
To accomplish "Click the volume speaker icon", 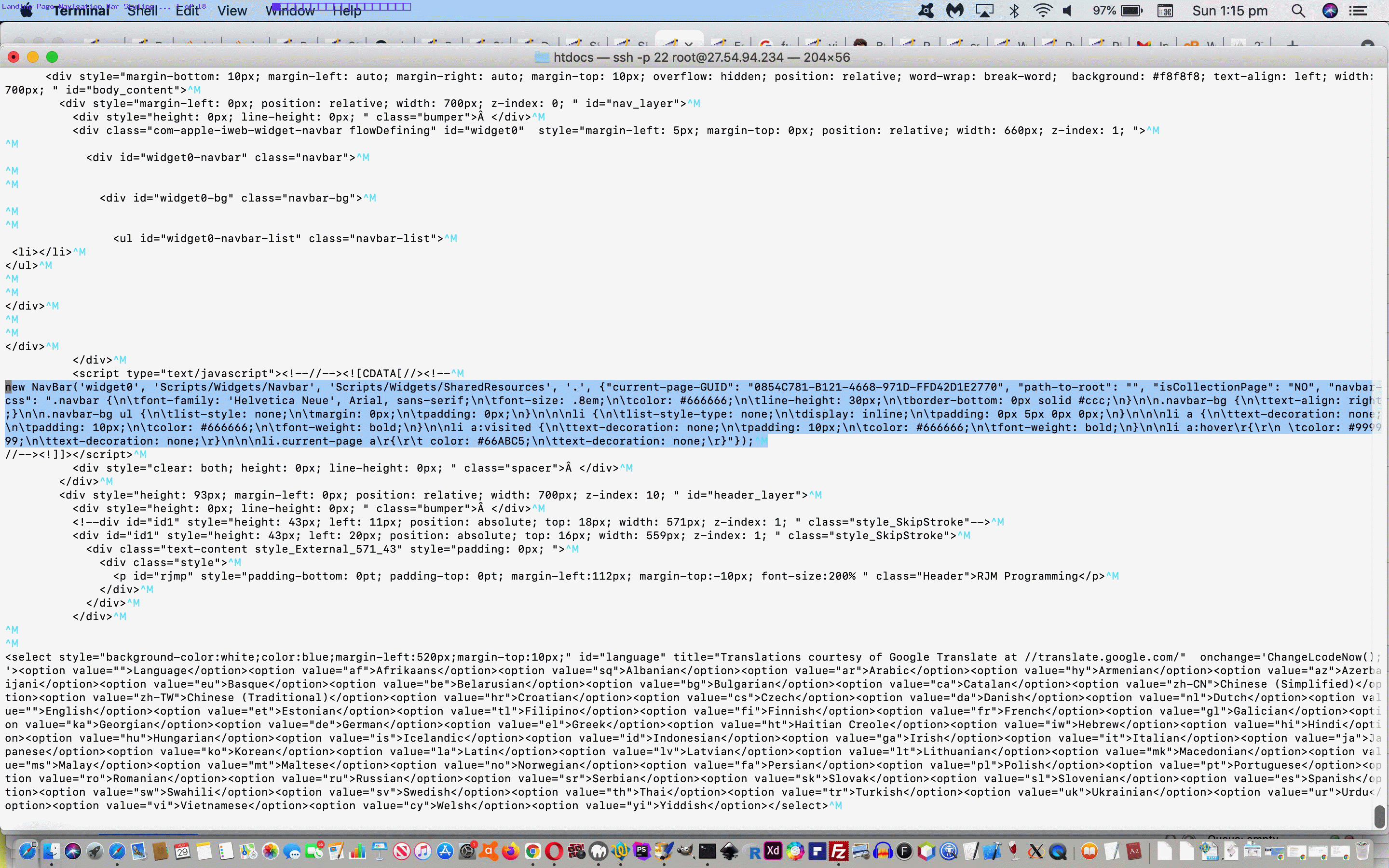I will point(1068,11).
